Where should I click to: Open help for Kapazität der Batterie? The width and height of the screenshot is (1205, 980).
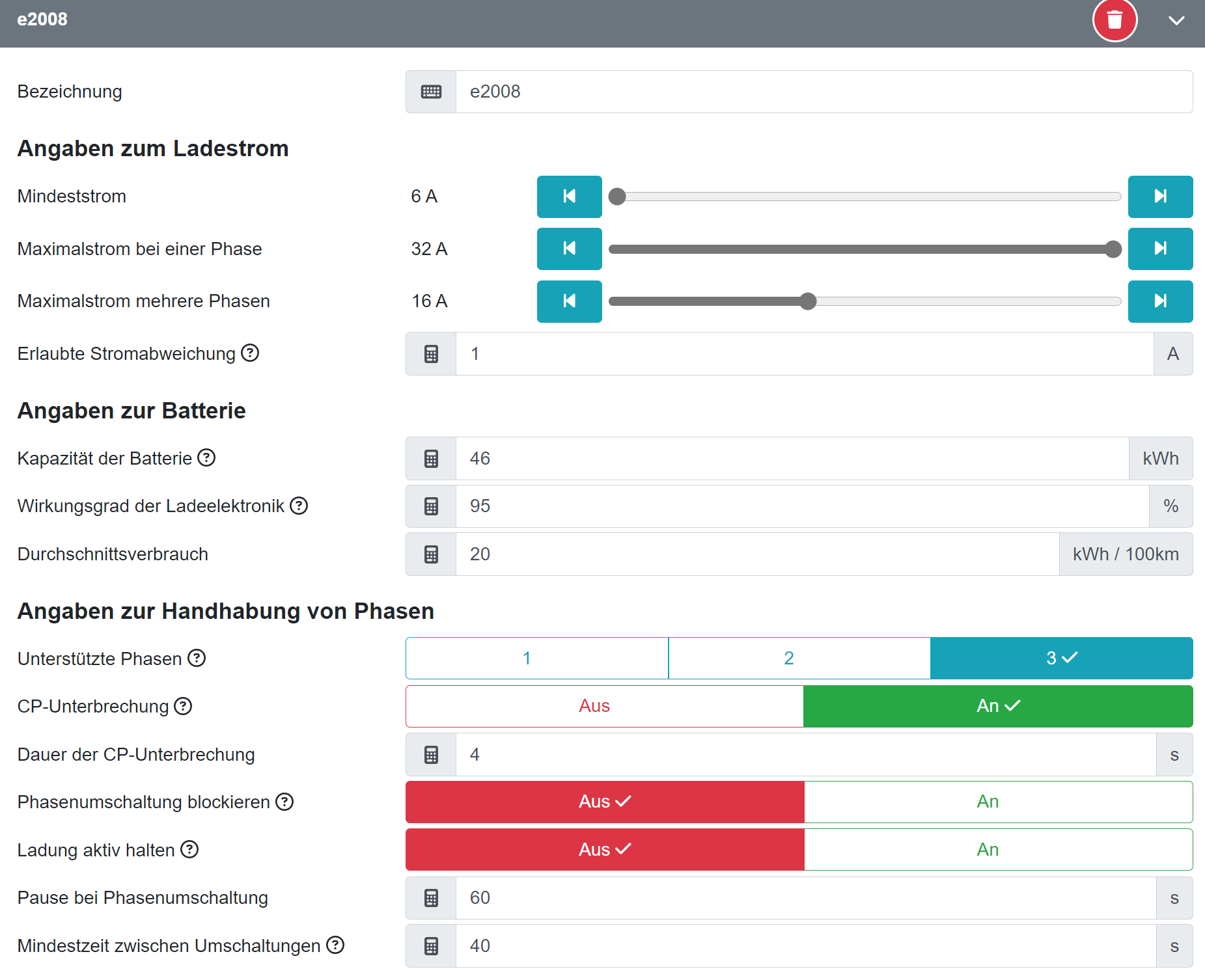coord(206,457)
